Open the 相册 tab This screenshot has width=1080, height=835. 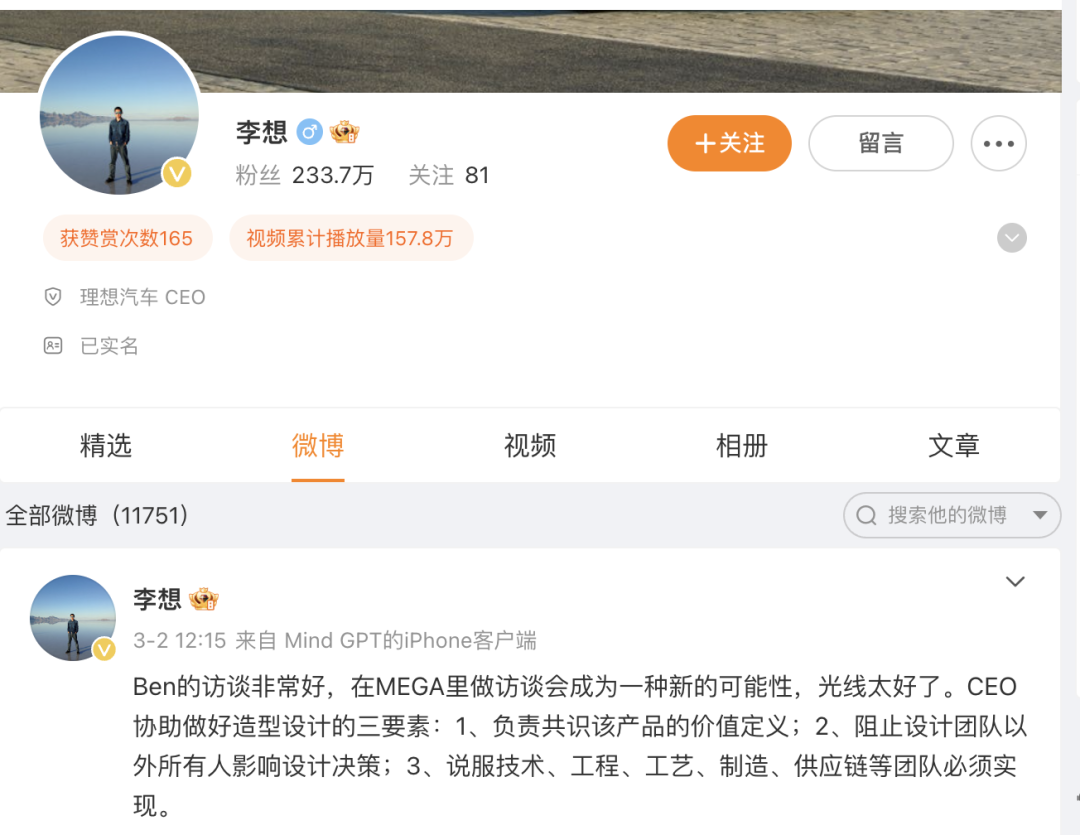tap(742, 445)
